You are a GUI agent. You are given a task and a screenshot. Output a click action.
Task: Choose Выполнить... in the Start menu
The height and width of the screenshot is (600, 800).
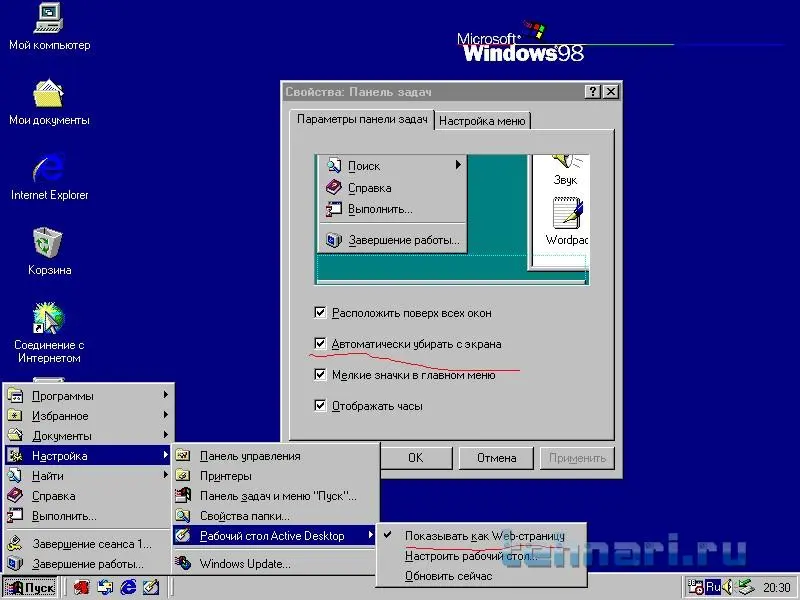pos(88,516)
